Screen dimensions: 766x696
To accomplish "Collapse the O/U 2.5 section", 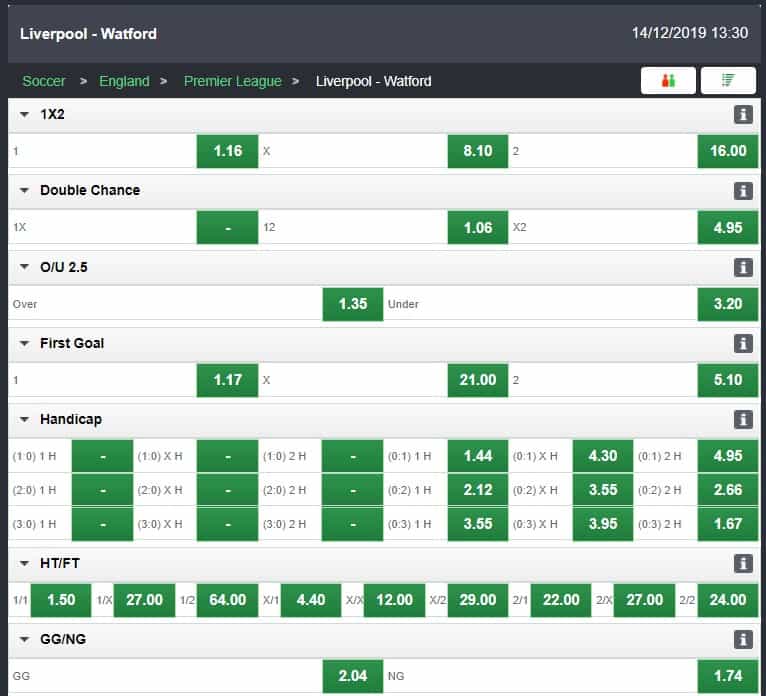I will click(x=24, y=267).
